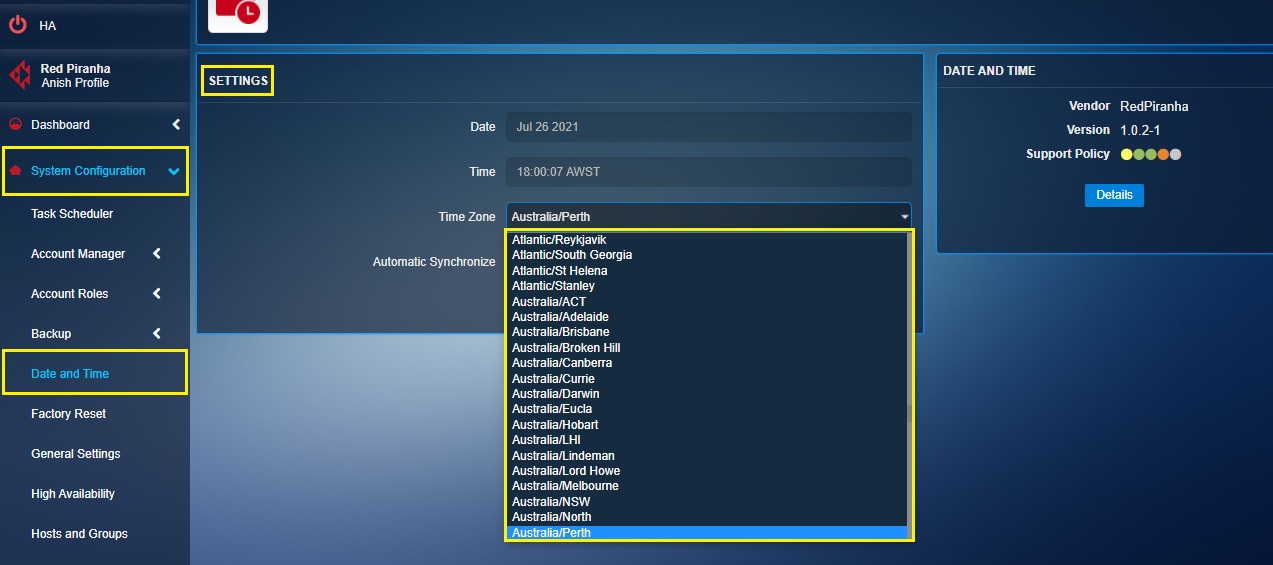Click the Date and Time module clock icon
This screenshot has width=1273, height=565.
[x=237, y=11]
